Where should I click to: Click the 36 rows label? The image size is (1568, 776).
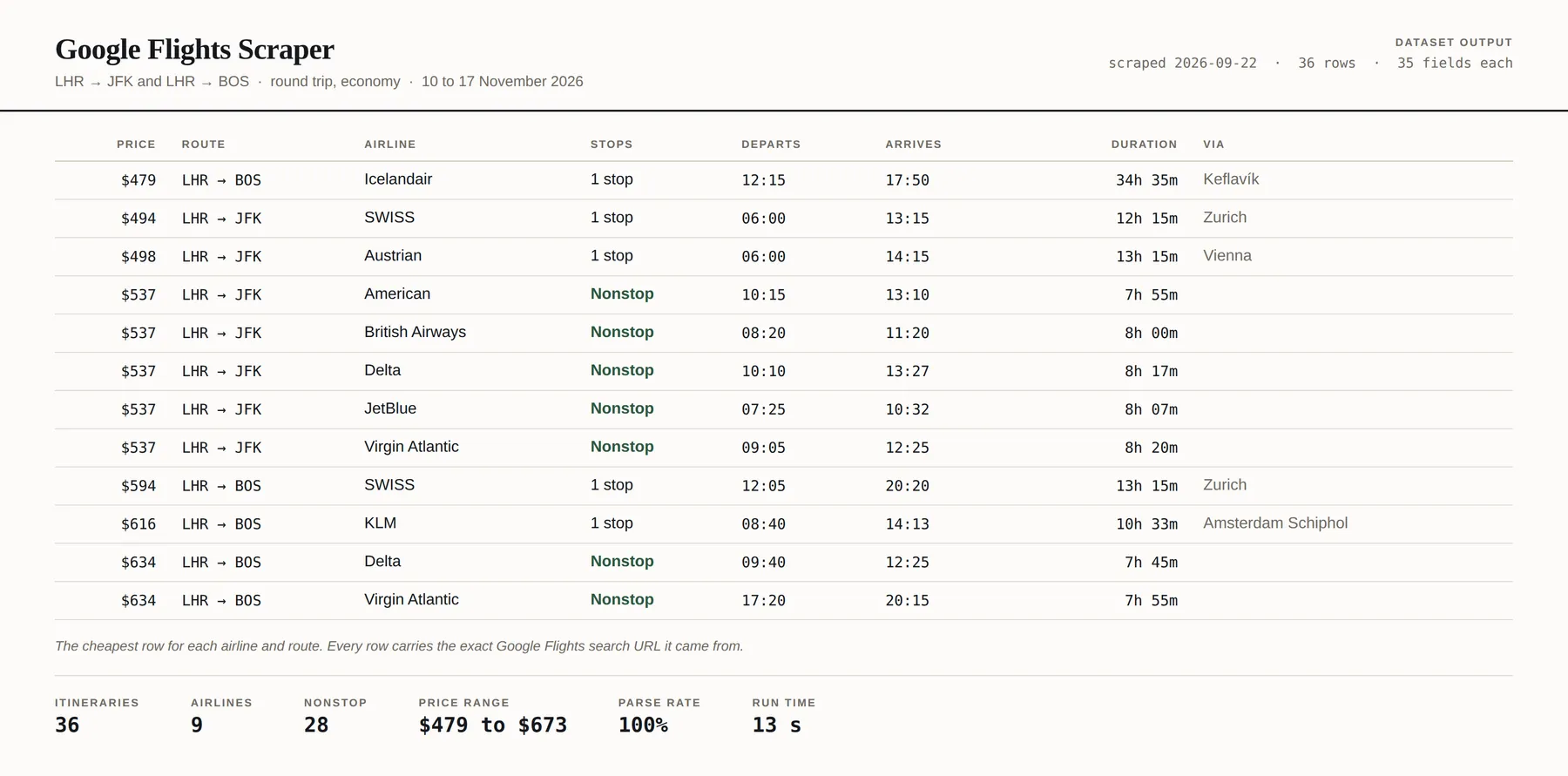(1327, 64)
